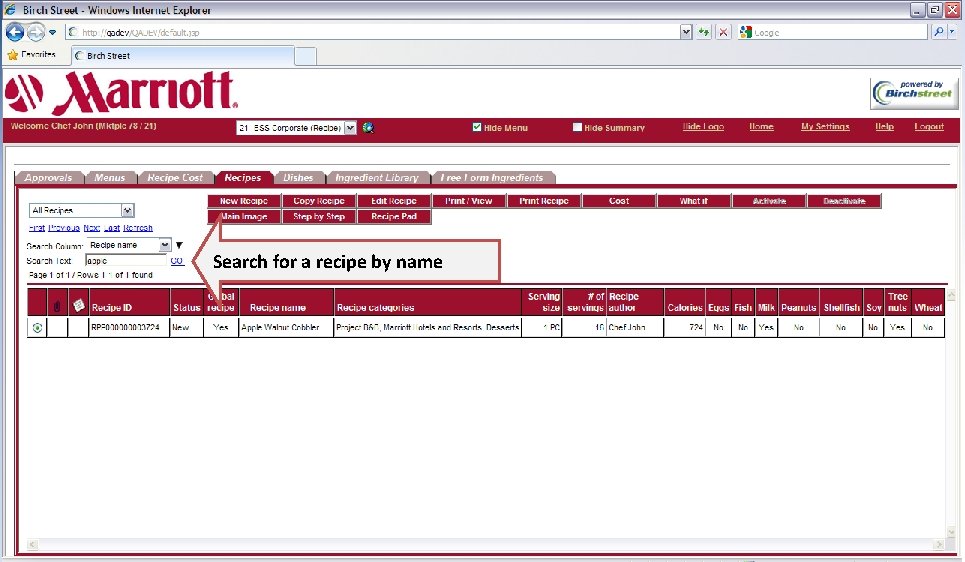Switch to the Approvals tab
This screenshot has width=965, height=562.
point(49,177)
